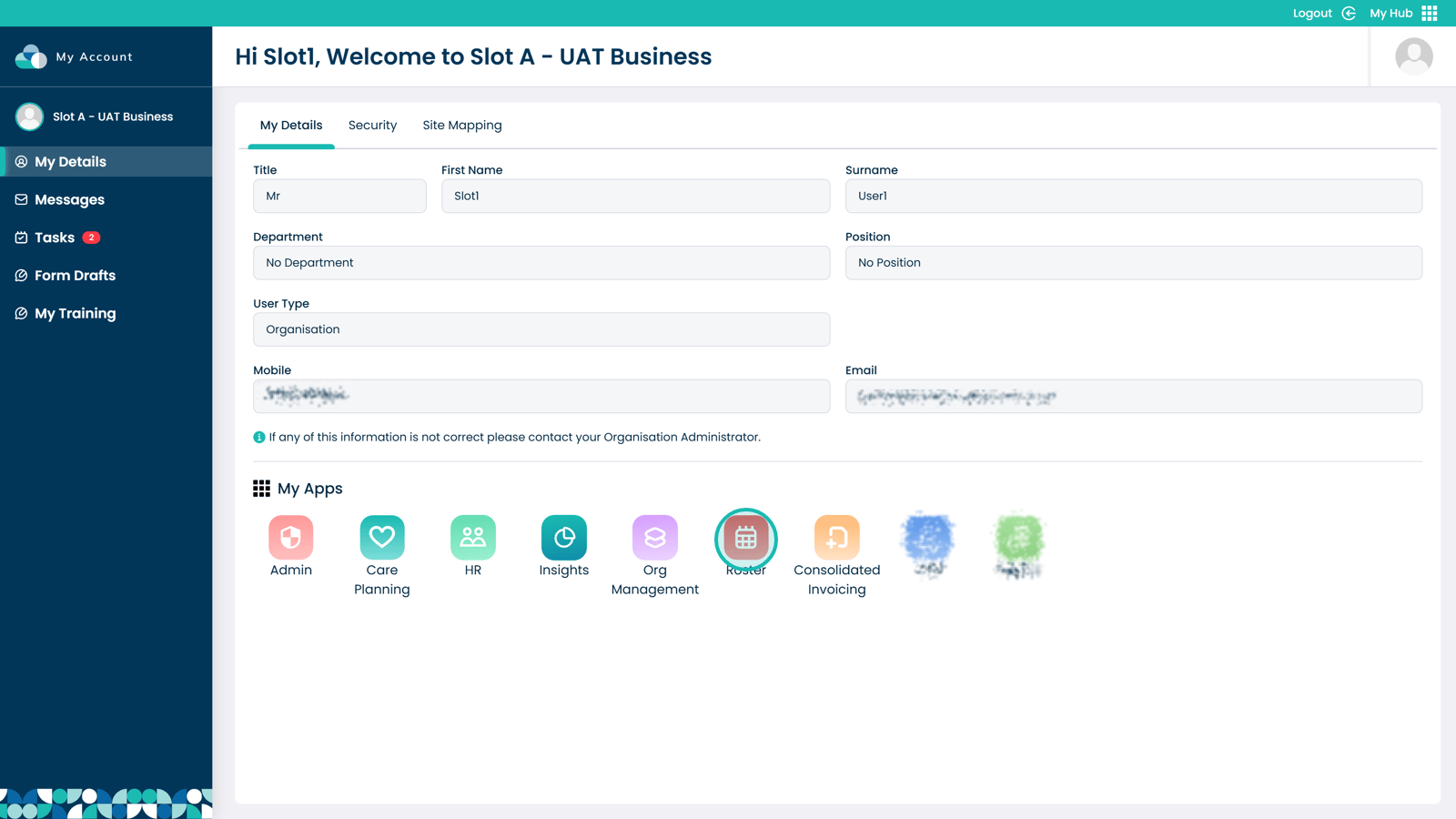
Task: Open the Admin app icon
Action: pyautogui.click(x=291, y=538)
